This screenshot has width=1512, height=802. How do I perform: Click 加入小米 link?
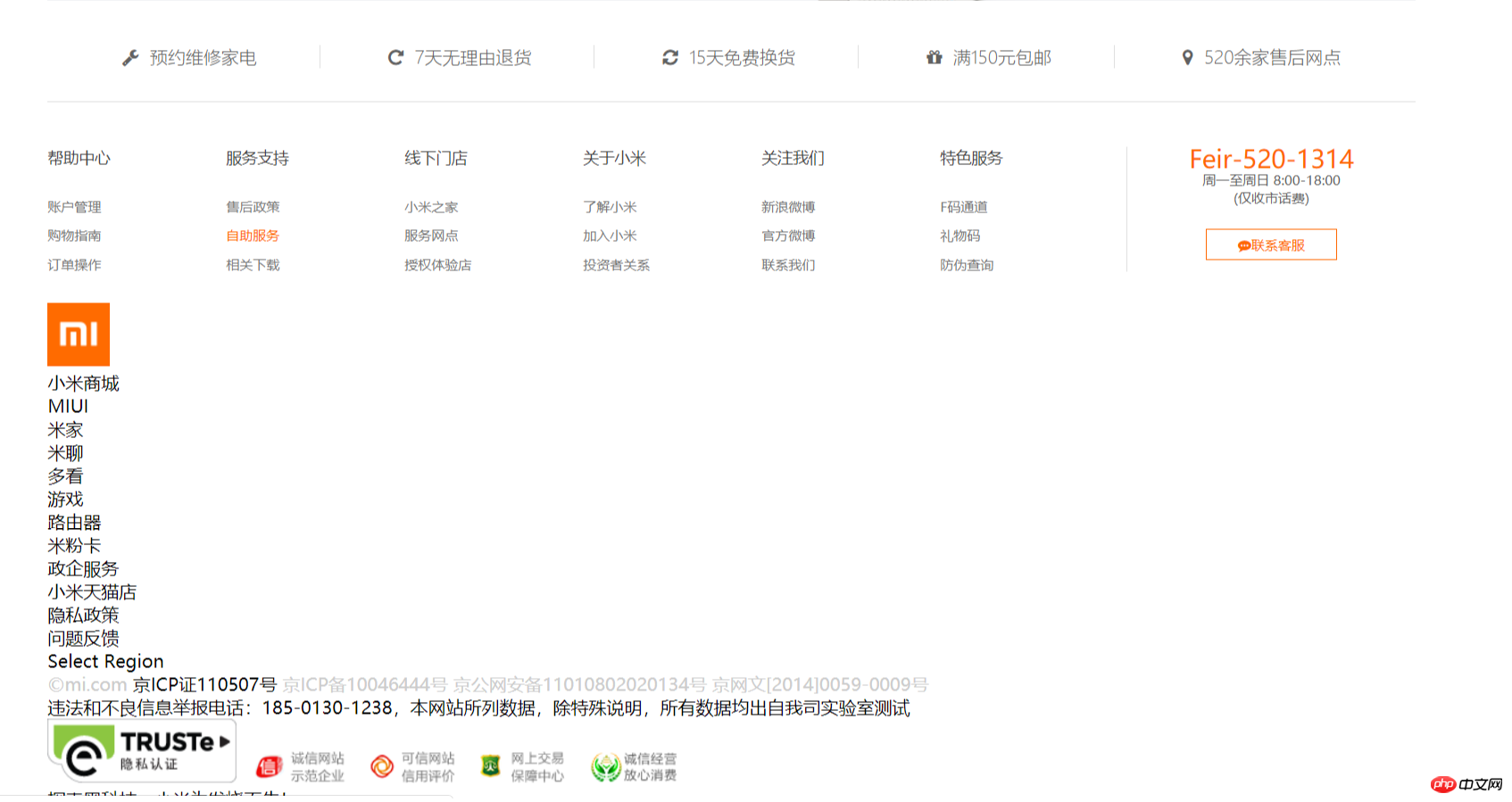(610, 236)
